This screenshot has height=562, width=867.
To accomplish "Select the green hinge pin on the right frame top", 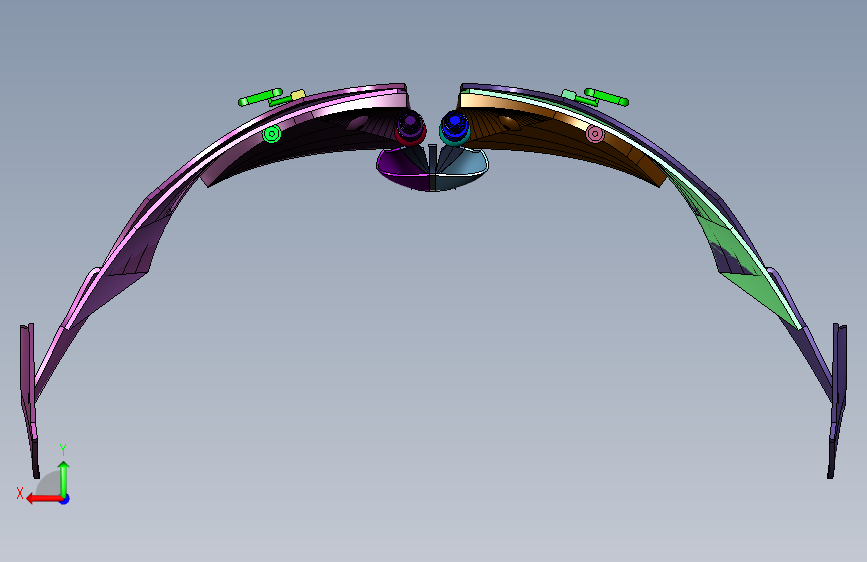I will [x=607, y=97].
